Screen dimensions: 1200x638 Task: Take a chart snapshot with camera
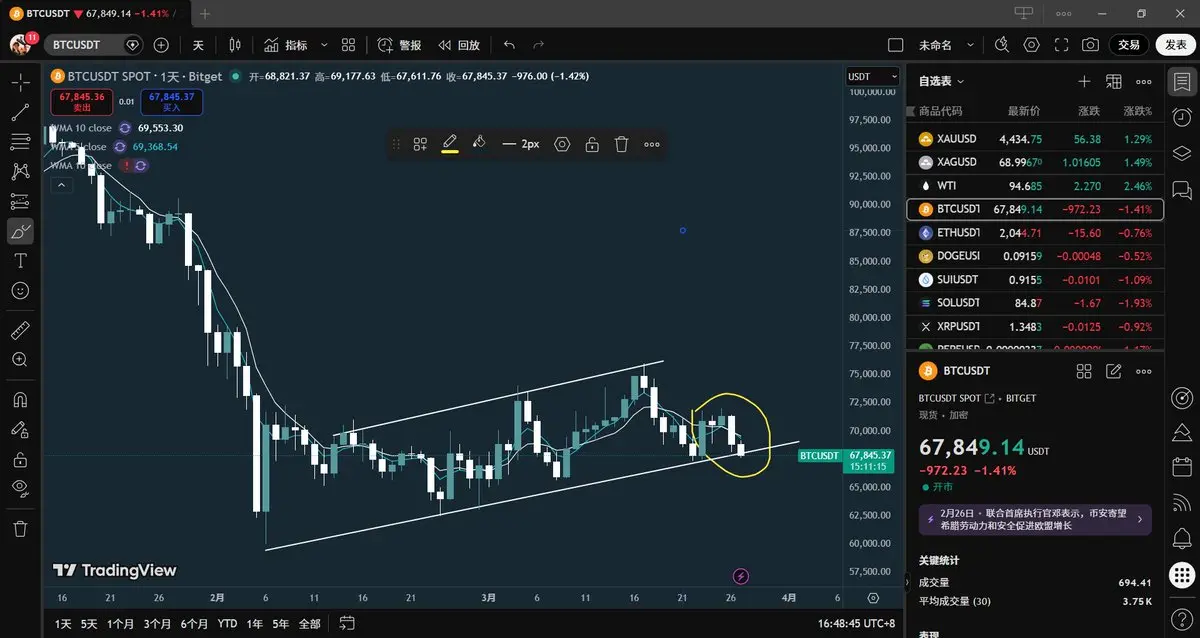coord(1090,45)
